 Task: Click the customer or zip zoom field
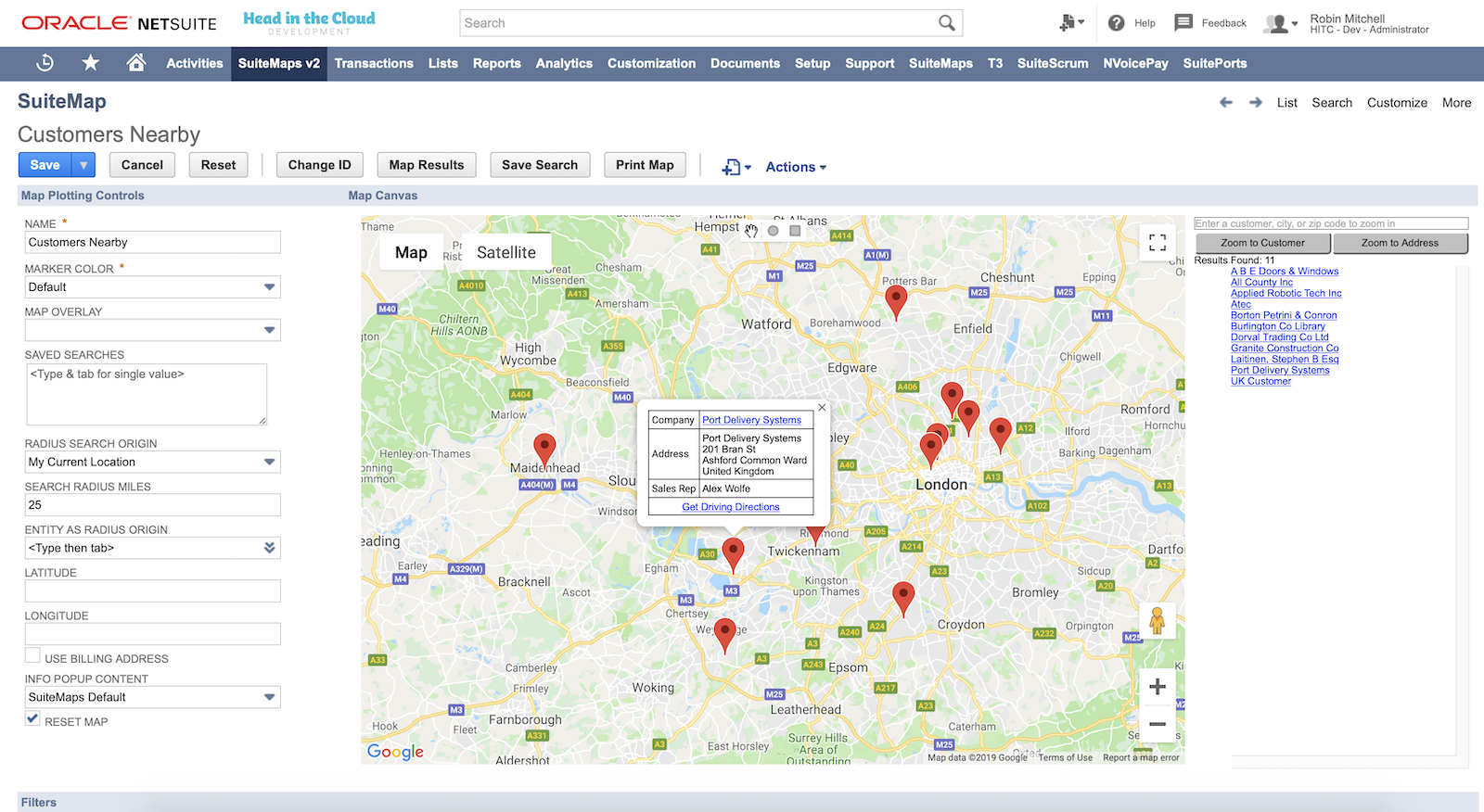pyautogui.click(x=1331, y=223)
